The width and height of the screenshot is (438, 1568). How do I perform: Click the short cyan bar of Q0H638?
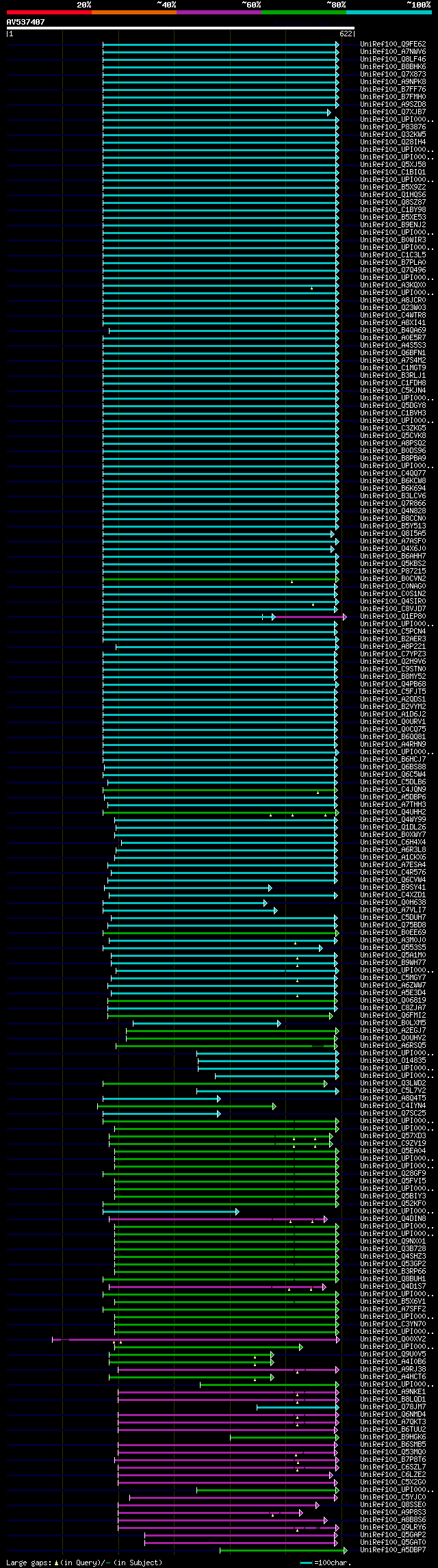185,903
